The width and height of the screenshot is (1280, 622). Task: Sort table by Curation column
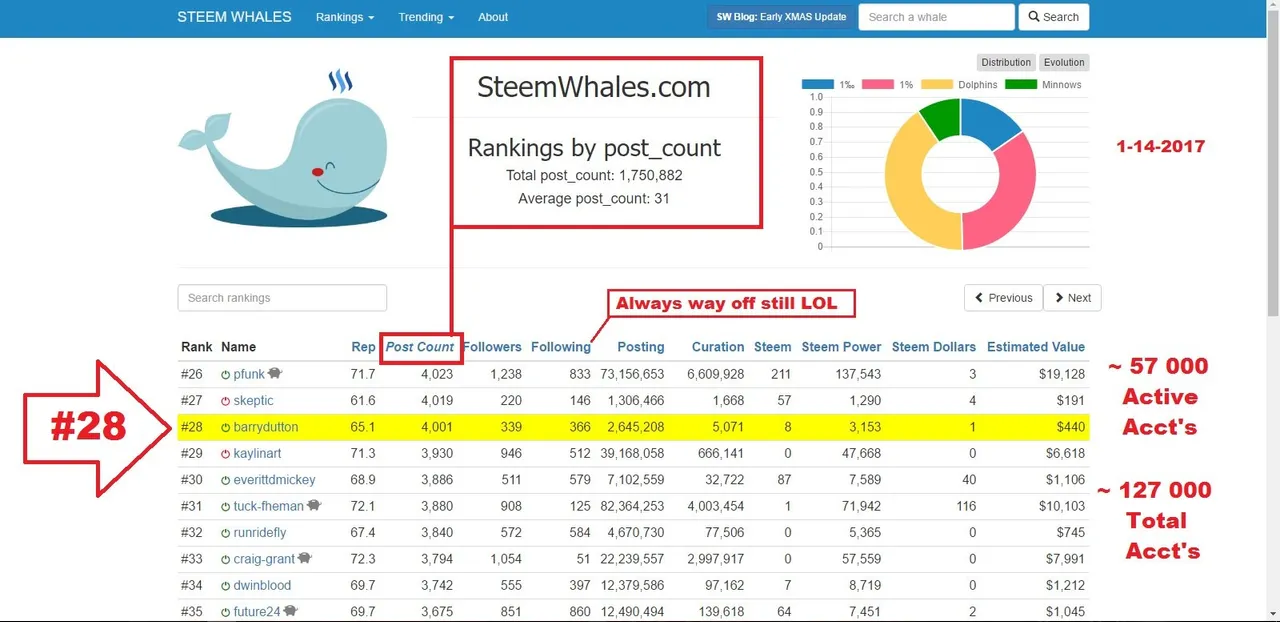(718, 347)
